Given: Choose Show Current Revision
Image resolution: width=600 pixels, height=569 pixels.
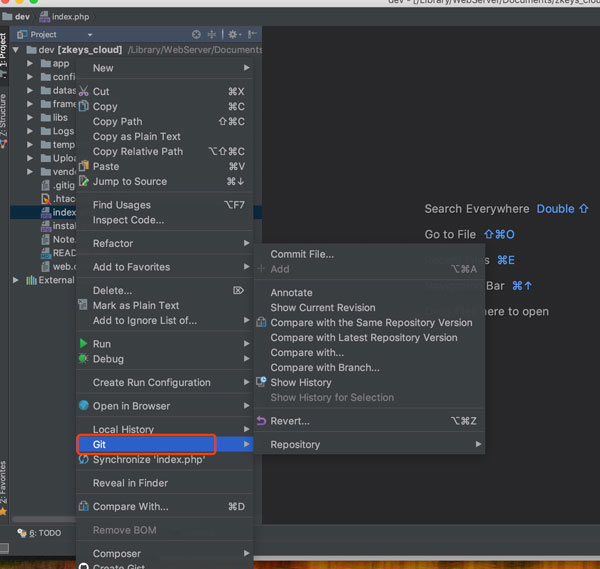Looking at the screenshot, I should coord(369,307).
